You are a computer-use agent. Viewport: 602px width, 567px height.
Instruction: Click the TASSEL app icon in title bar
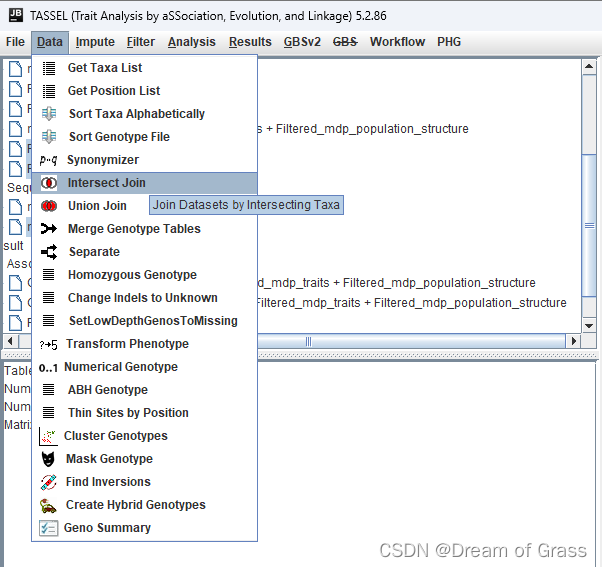(15, 15)
